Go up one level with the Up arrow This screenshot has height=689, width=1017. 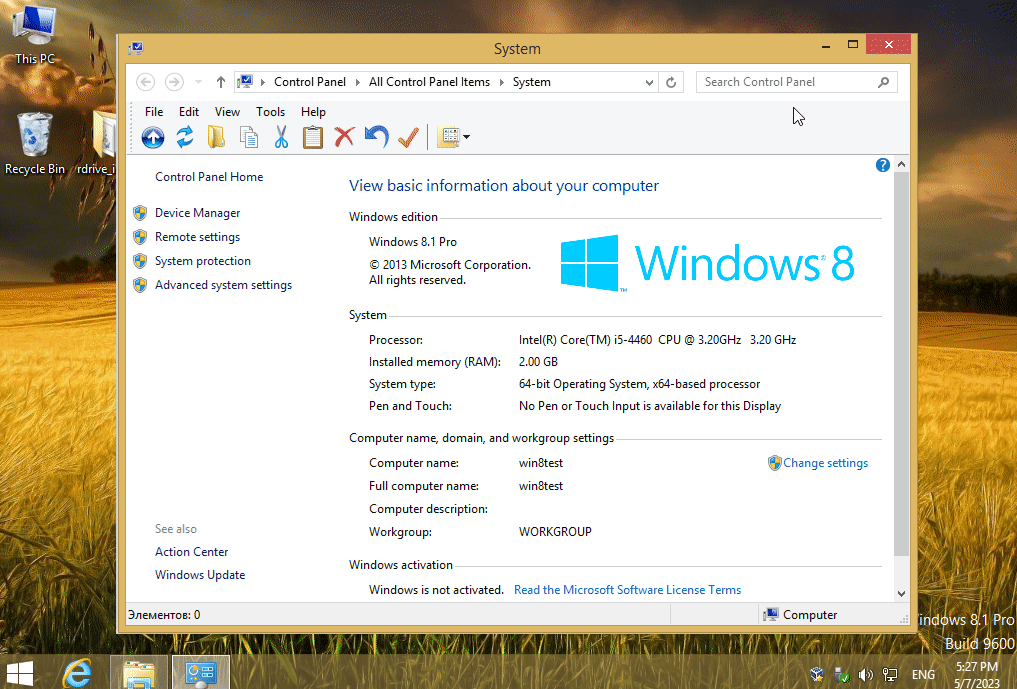pos(221,82)
